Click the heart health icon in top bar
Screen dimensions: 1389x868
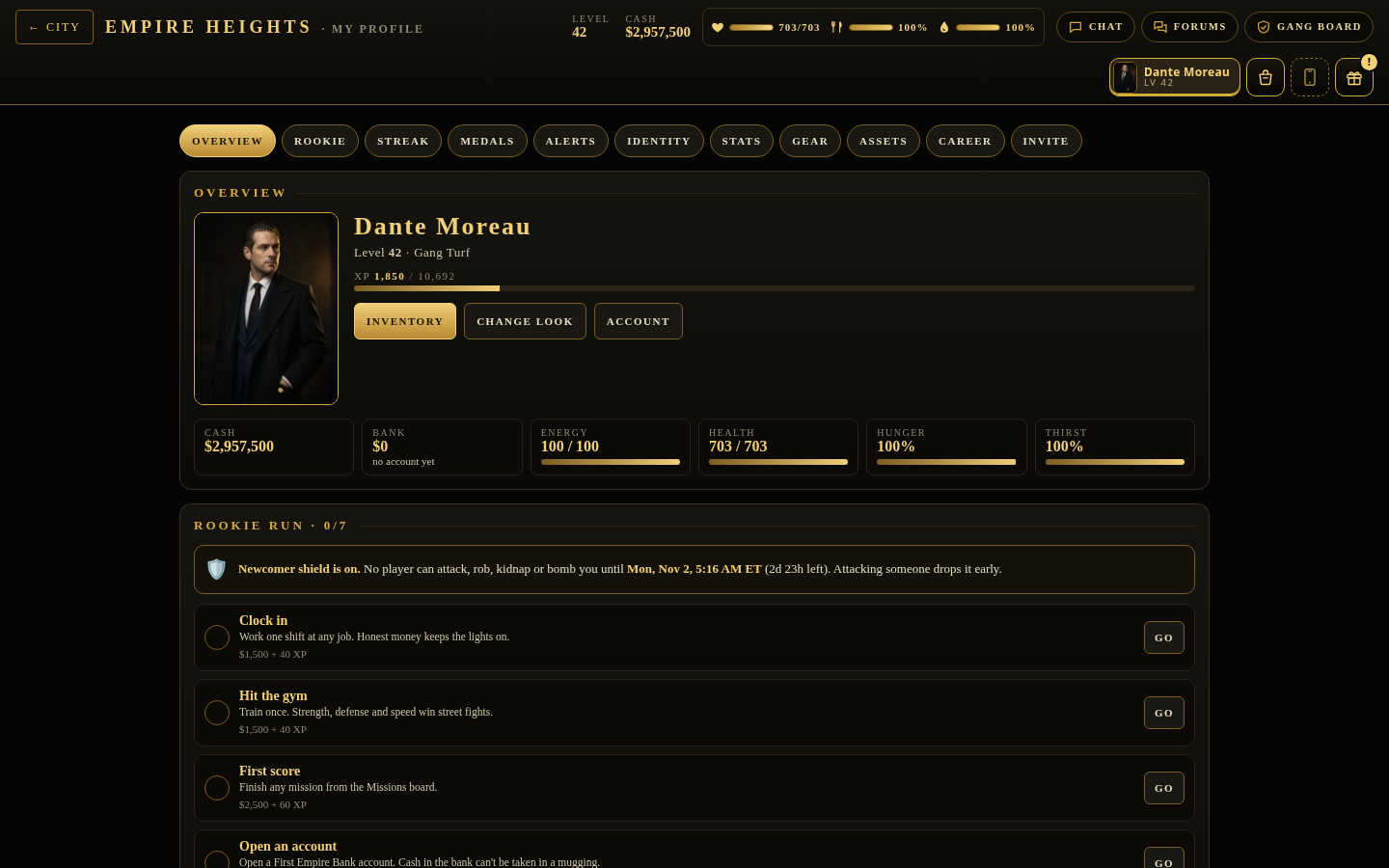point(718,27)
